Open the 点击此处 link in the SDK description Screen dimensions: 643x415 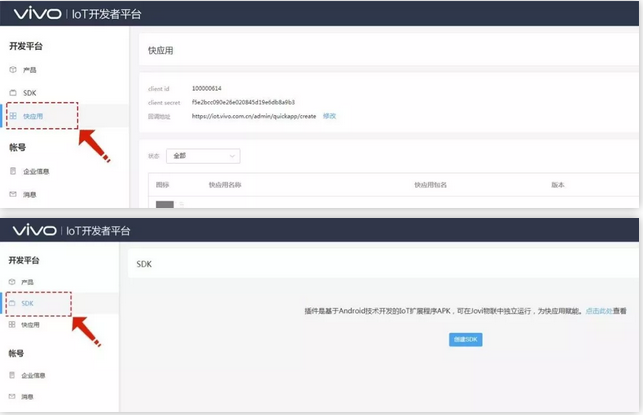599,311
